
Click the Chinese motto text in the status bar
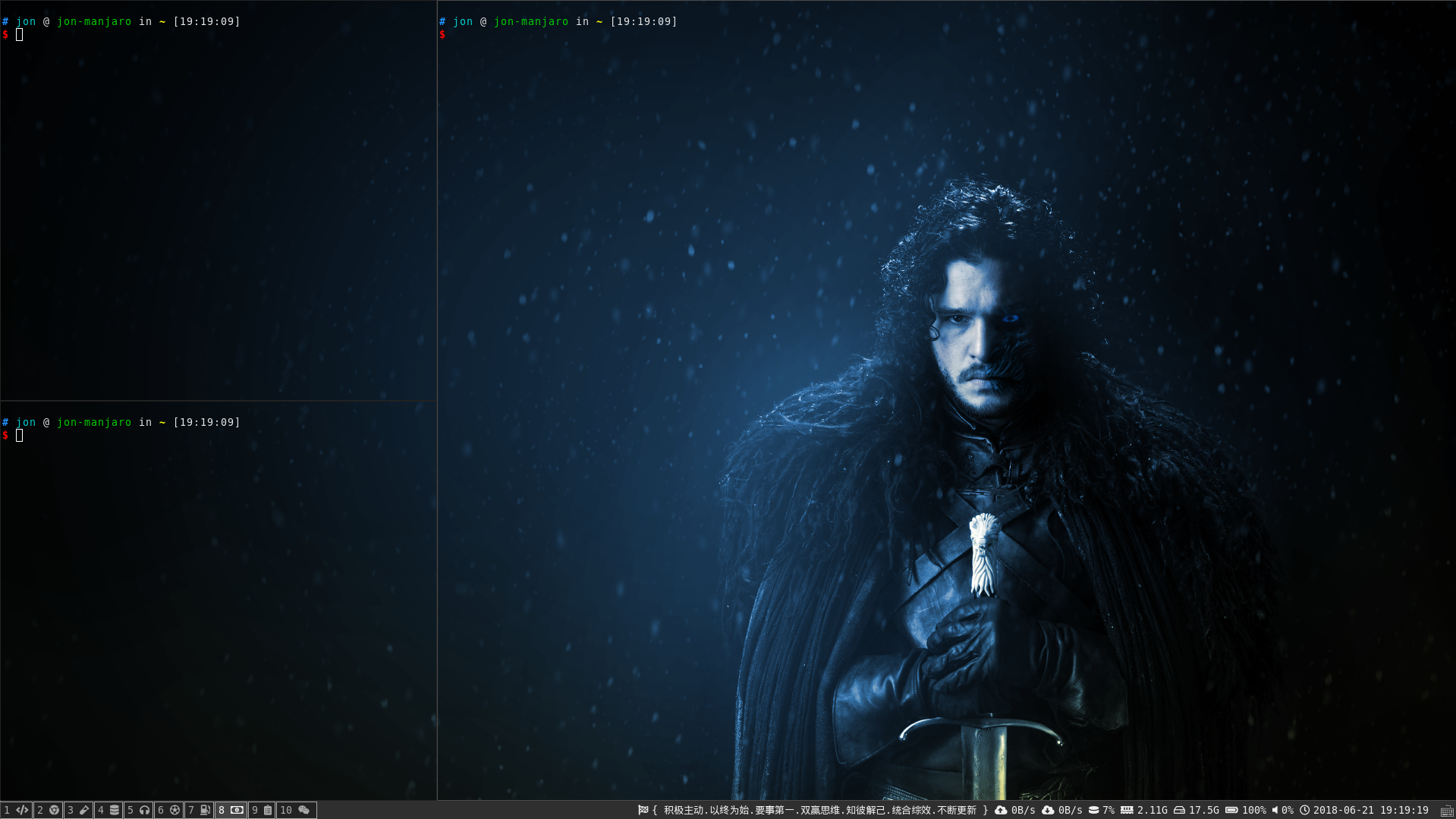820,810
